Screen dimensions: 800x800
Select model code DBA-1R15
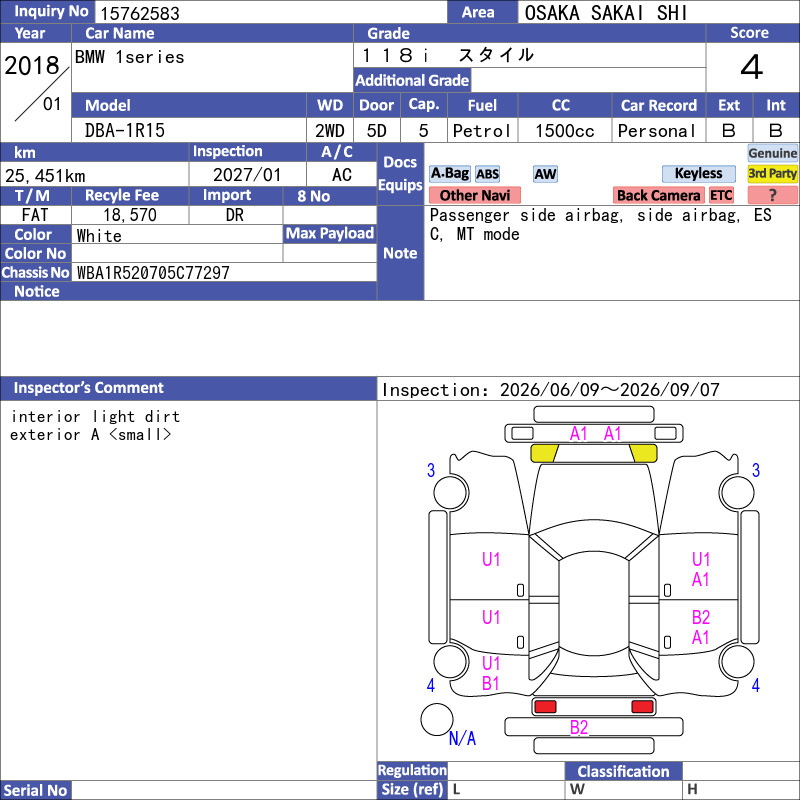coord(125,131)
